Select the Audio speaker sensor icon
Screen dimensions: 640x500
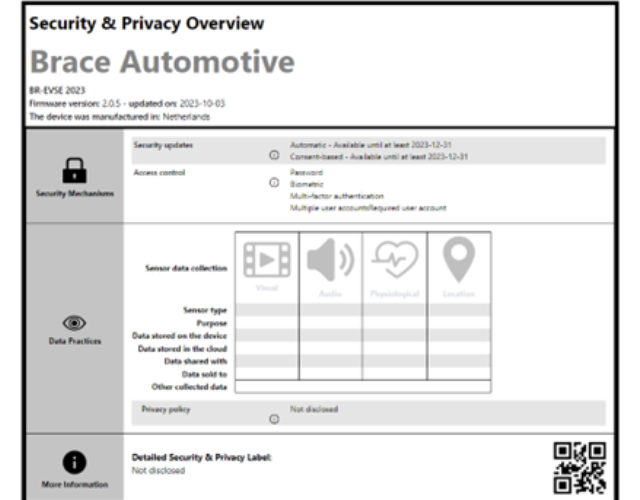click(x=330, y=260)
